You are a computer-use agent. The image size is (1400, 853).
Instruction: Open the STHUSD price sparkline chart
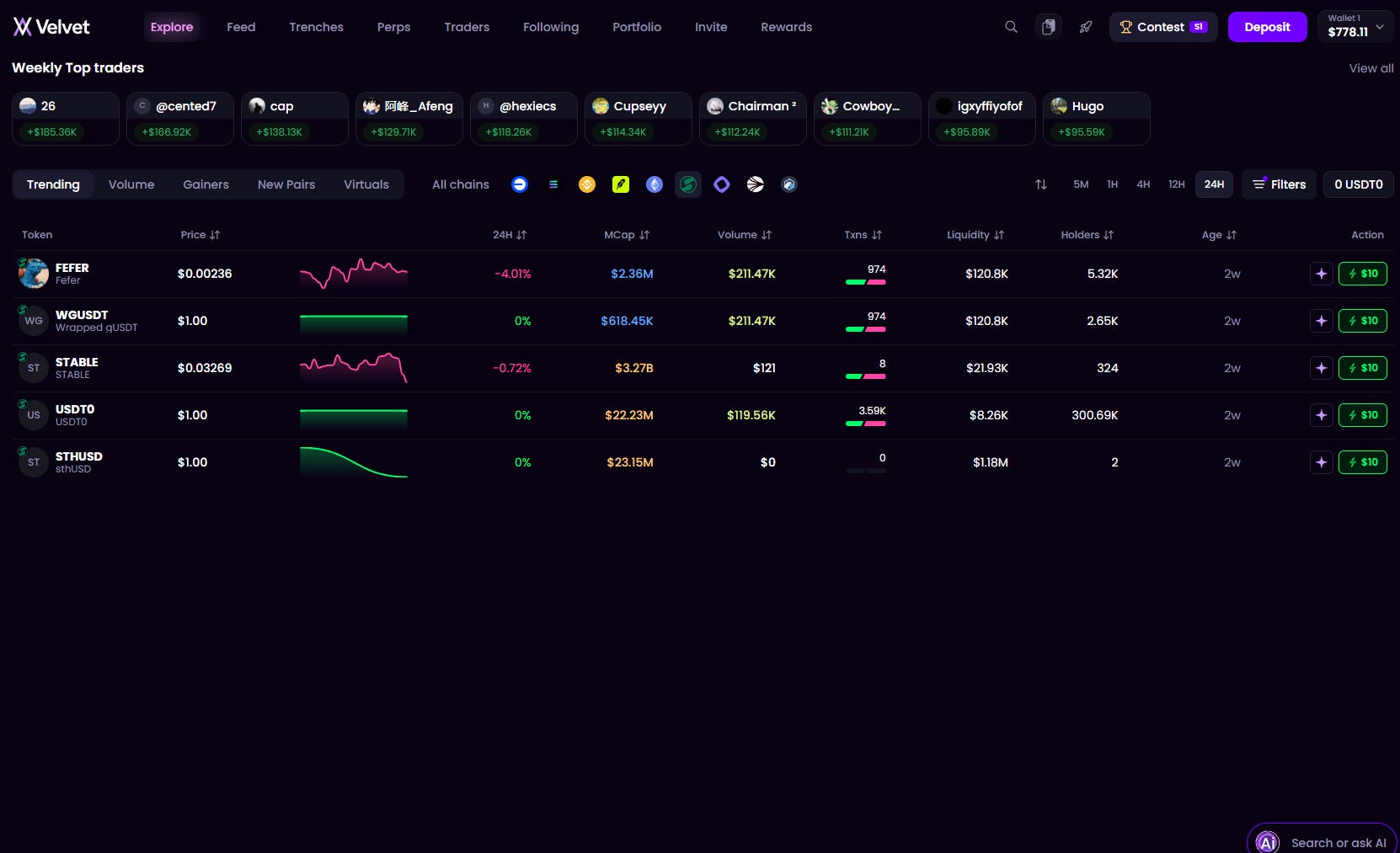354,462
